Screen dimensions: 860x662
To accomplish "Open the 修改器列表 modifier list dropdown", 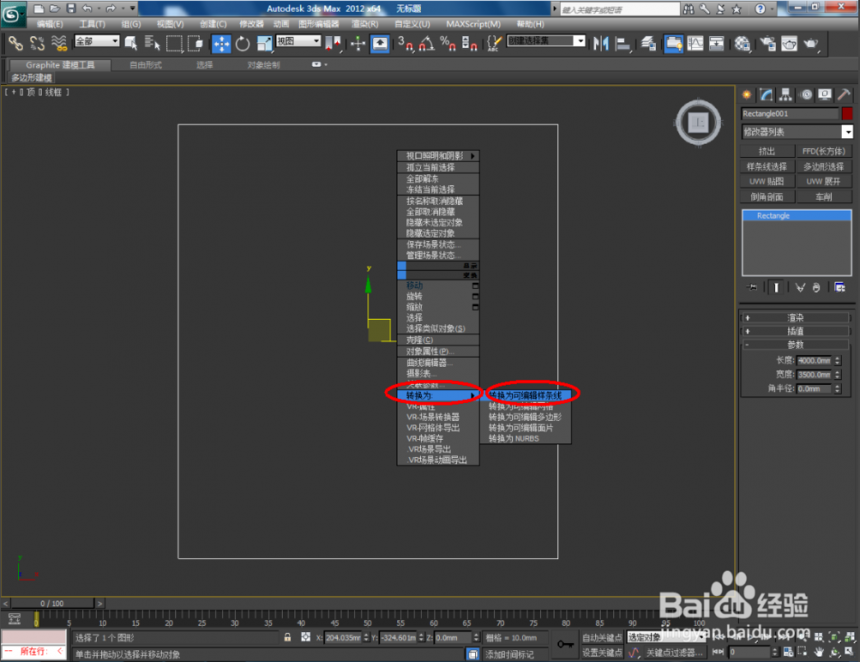I will [x=797, y=132].
